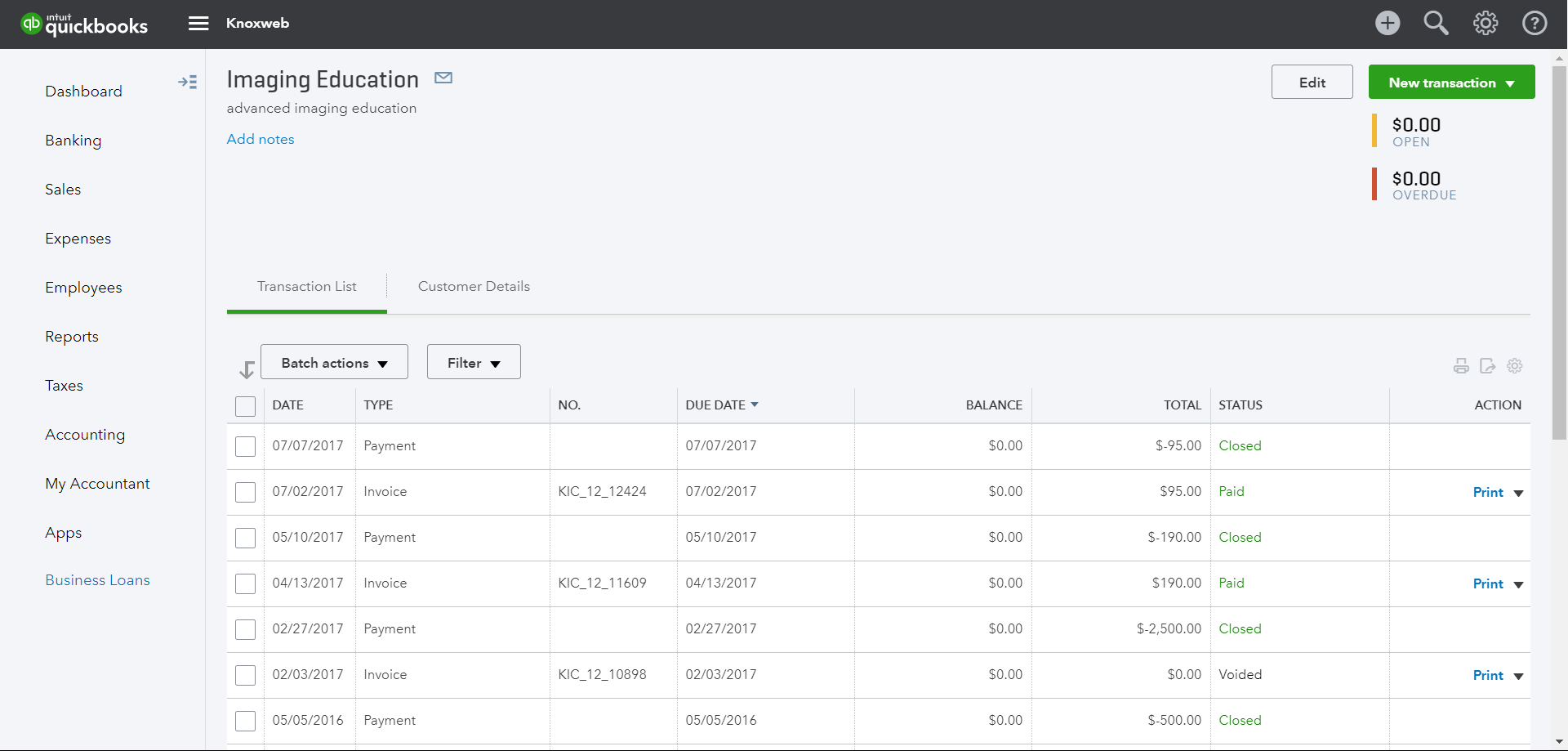Click the email envelope icon beside Imaging Education

click(x=443, y=78)
